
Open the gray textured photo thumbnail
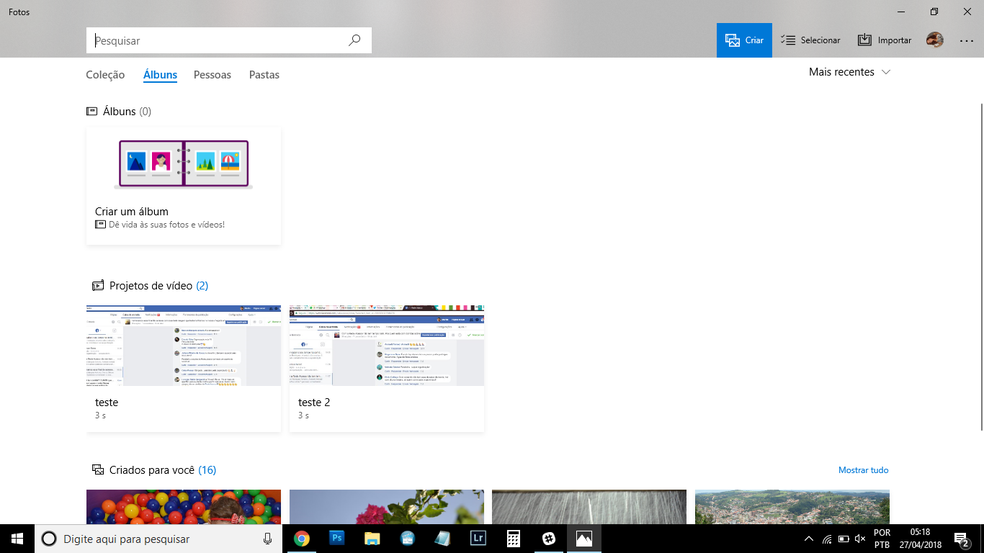click(589, 507)
